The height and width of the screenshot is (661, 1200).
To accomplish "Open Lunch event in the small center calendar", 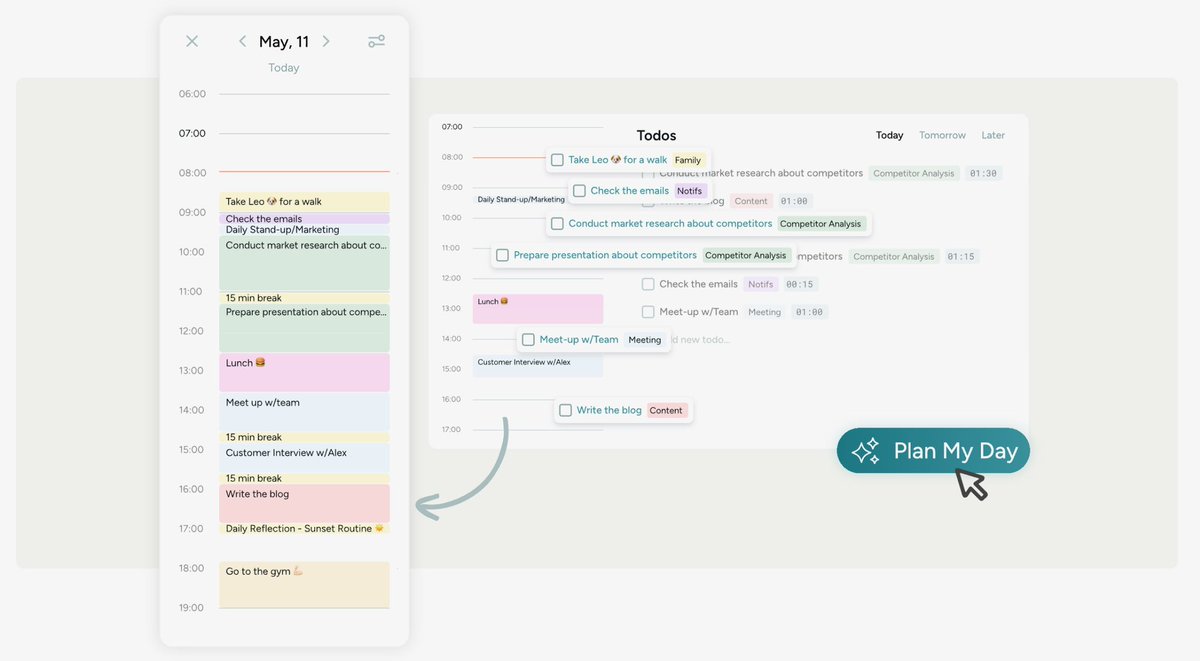I will [538, 308].
